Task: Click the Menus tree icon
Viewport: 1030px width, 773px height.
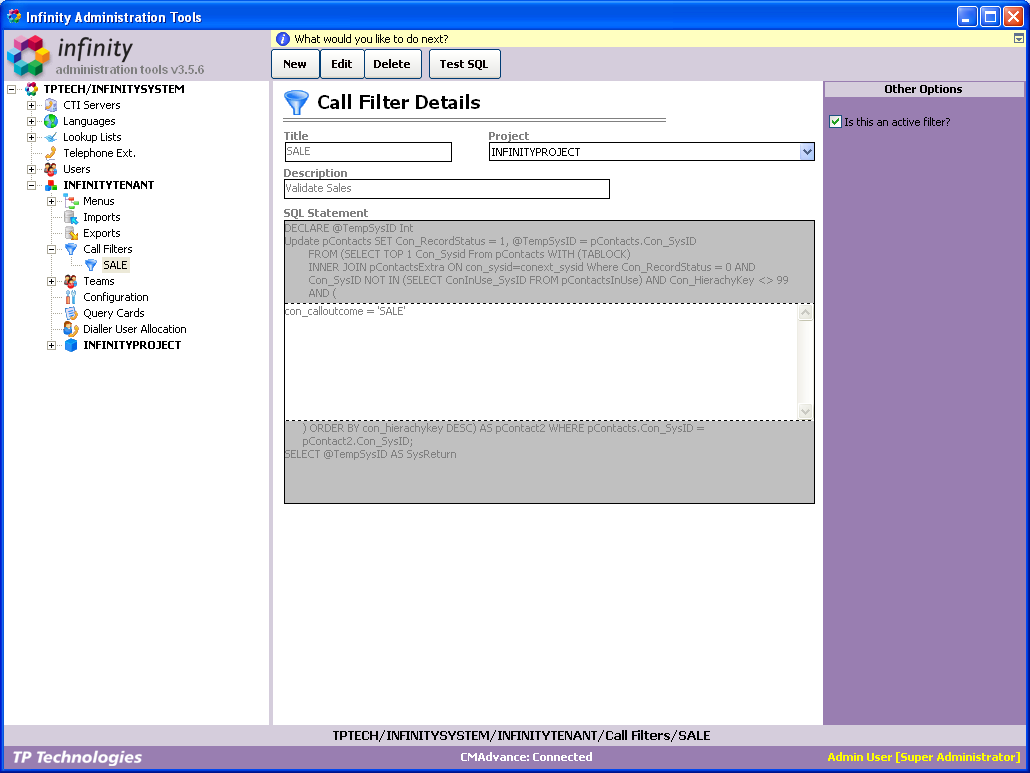Action: pyautogui.click(x=71, y=201)
